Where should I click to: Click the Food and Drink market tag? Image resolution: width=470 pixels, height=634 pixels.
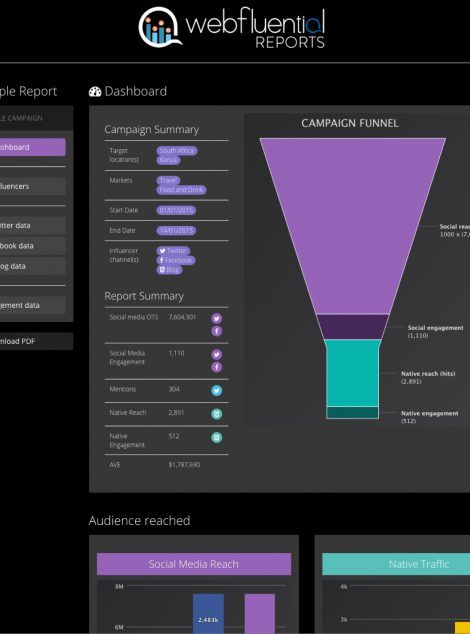[x=181, y=190]
